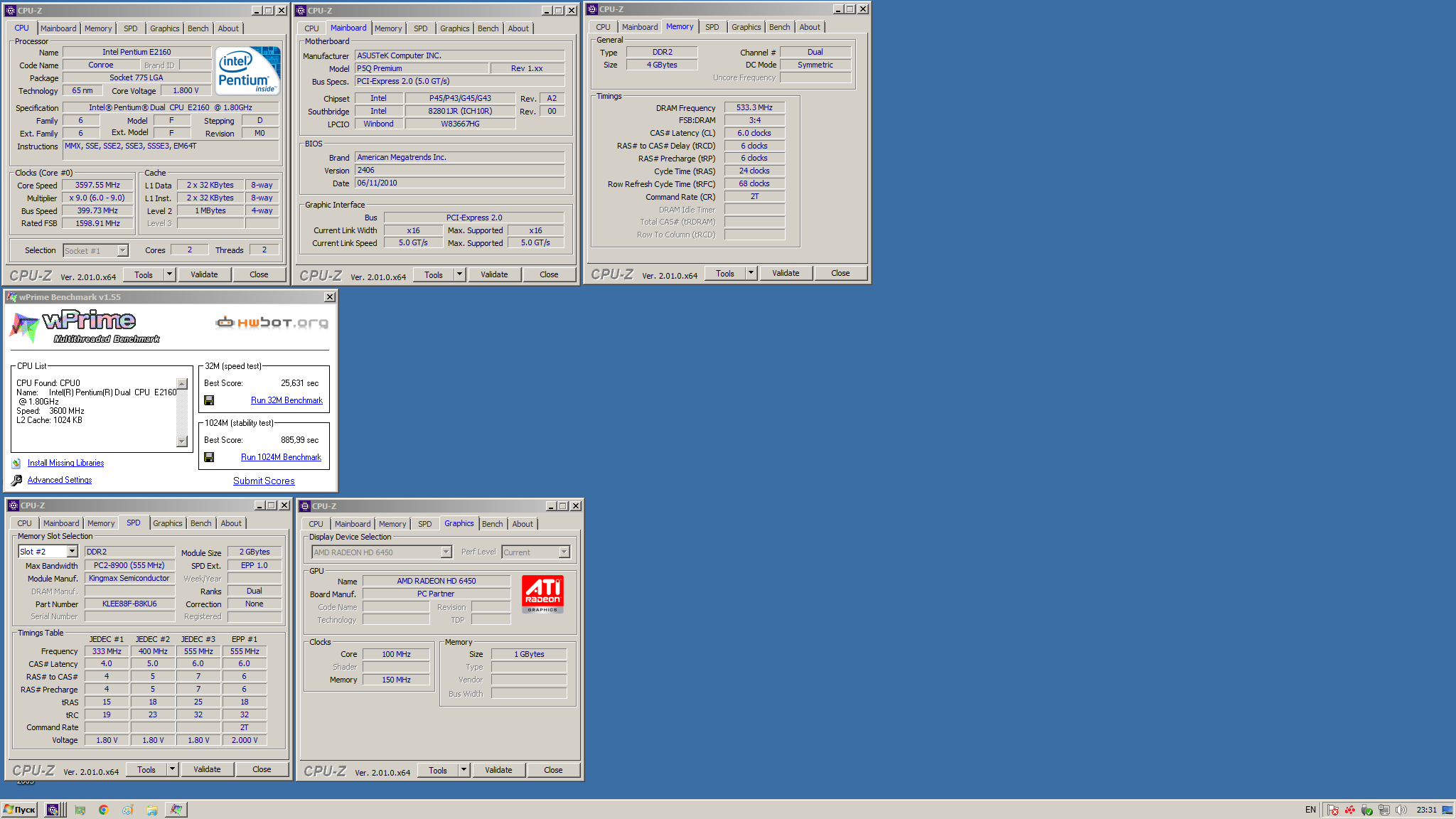Open the Perf Level Current dropdown
This screenshot has width=1456, height=819.
point(564,552)
